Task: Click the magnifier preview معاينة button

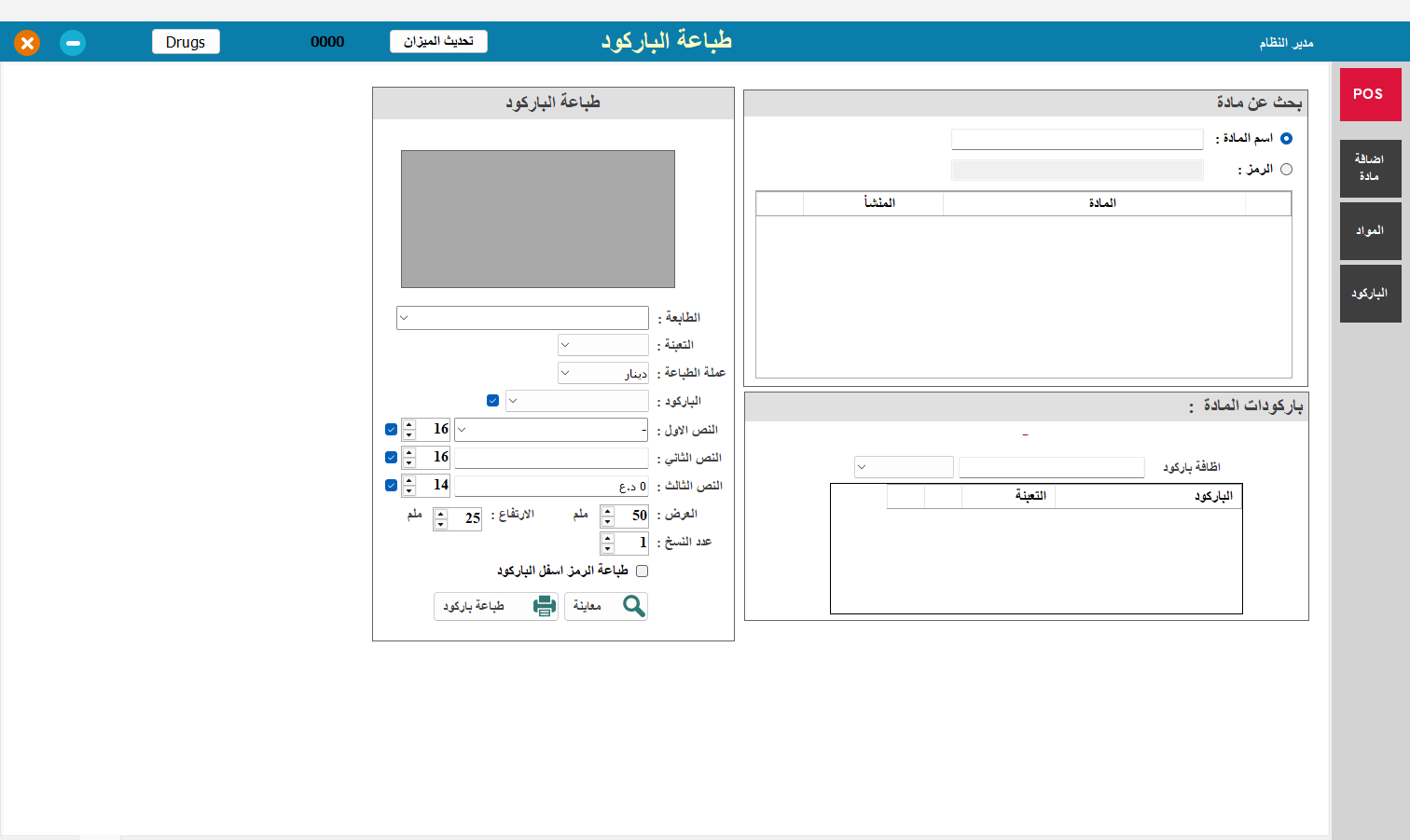Action: 606,606
